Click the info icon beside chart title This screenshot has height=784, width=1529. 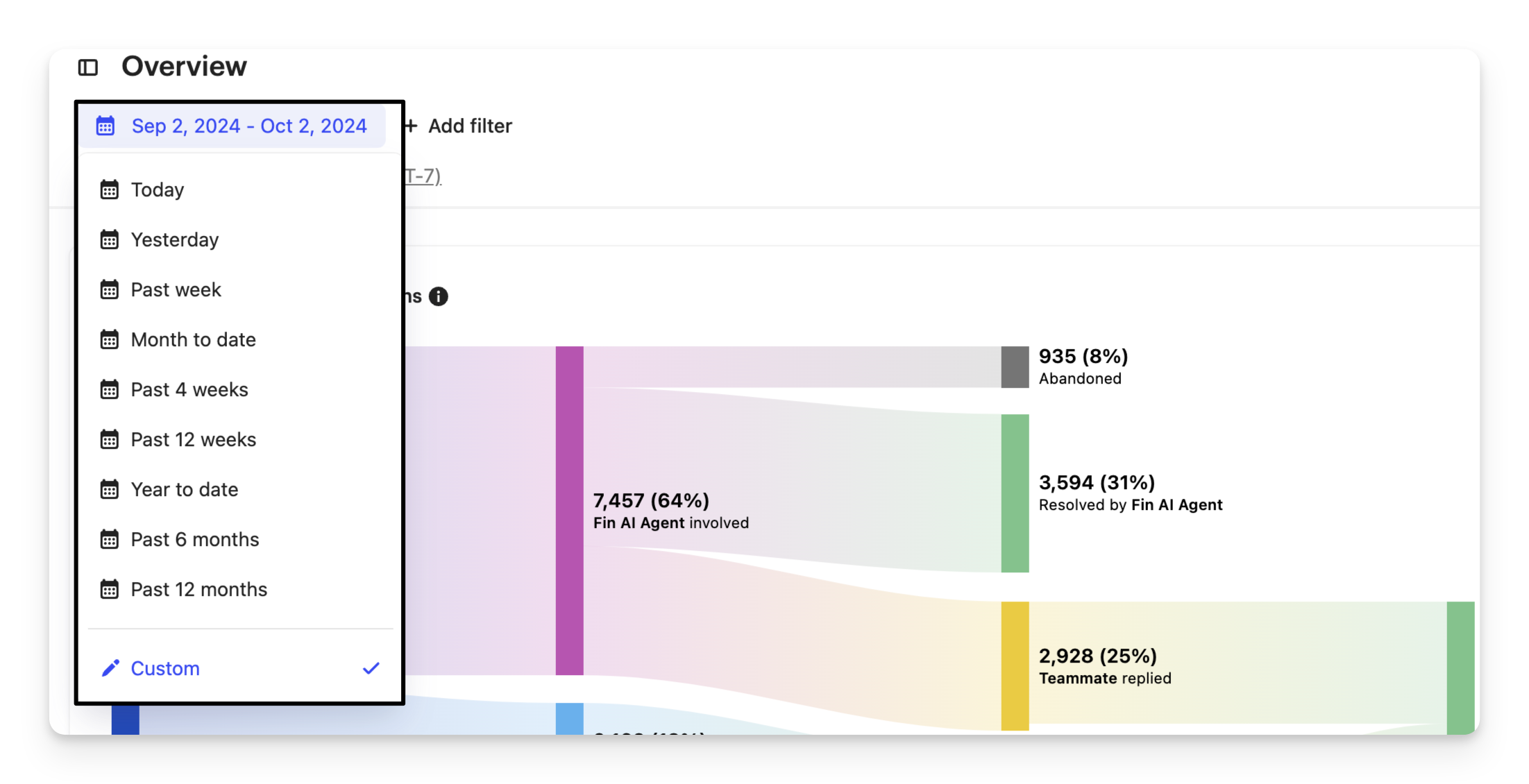click(x=439, y=297)
